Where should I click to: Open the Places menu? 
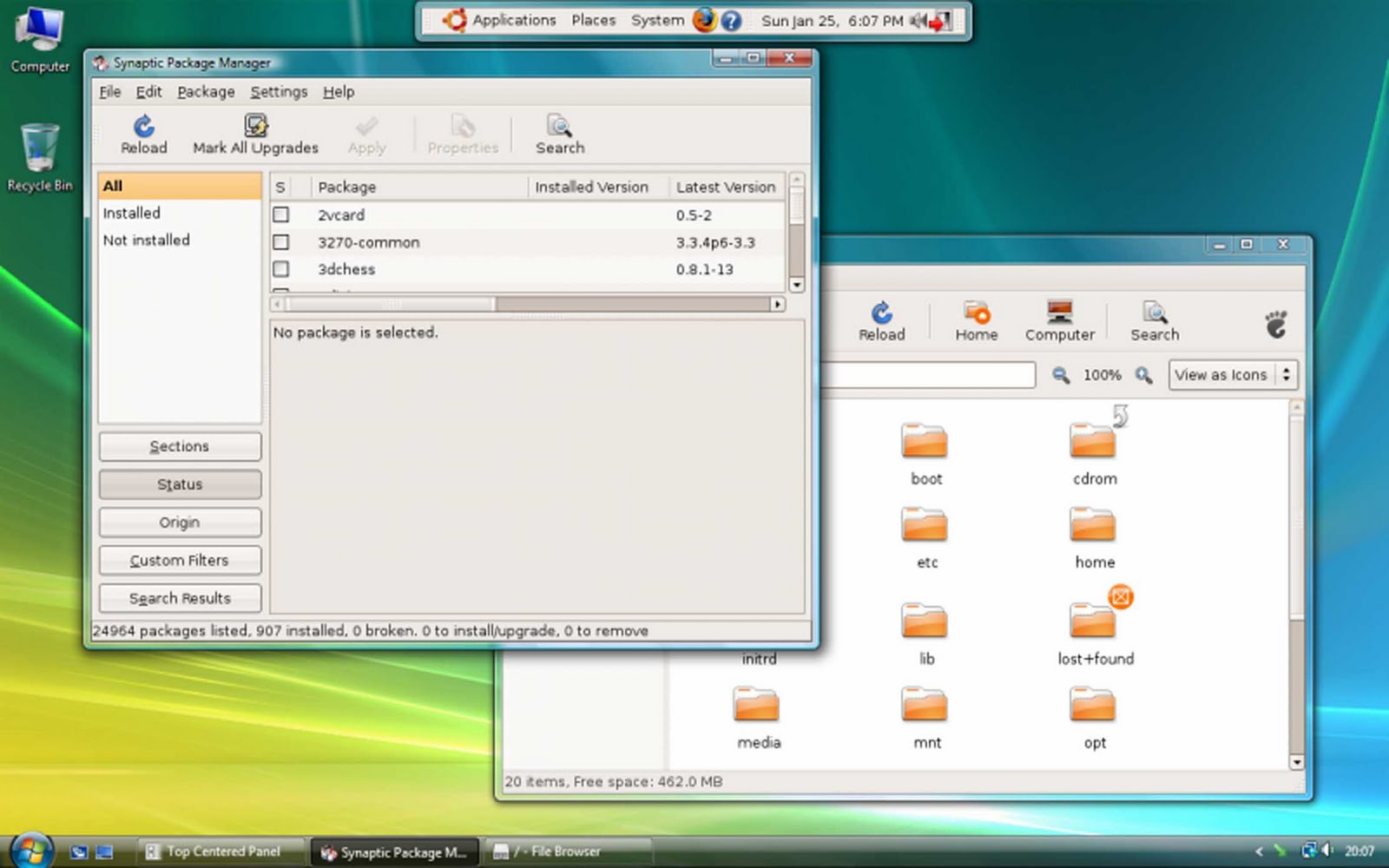tap(594, 20)
